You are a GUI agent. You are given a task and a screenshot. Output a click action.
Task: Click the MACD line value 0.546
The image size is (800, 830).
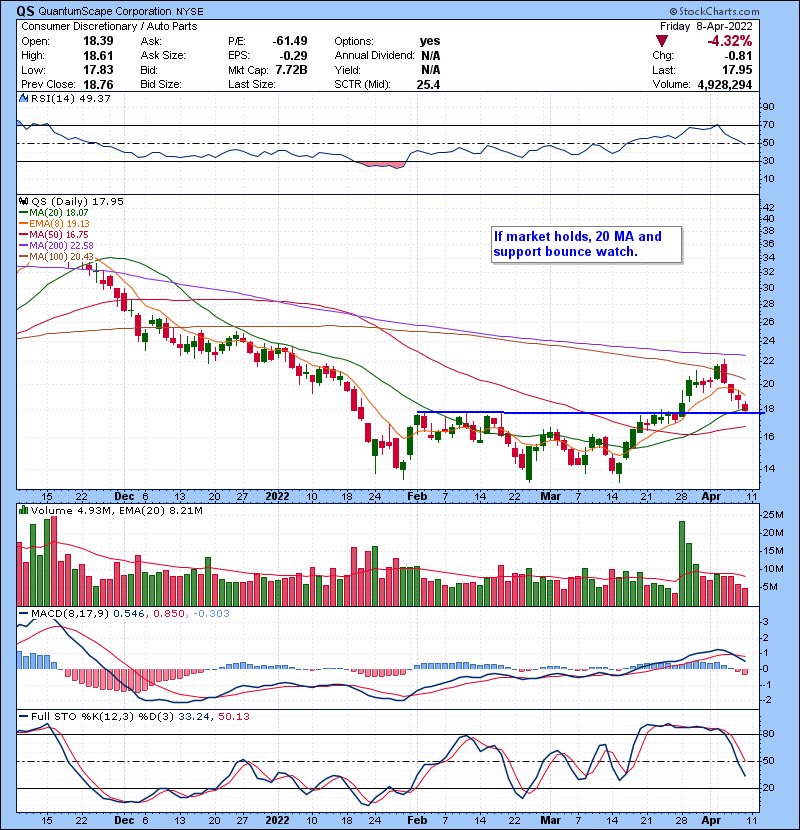[129, 614]
